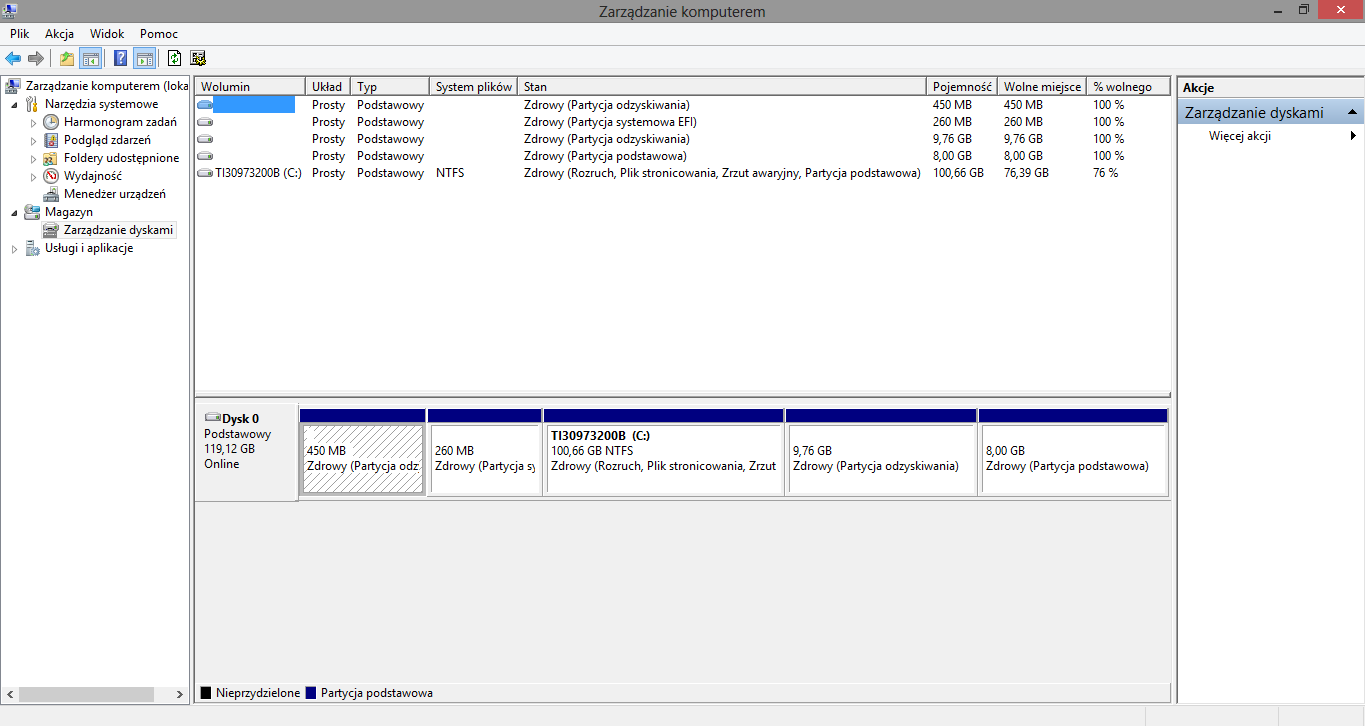Click the Dysk 0 disk icon in lower pane
Screen dimensions: 1365x726
pos(212,418)
